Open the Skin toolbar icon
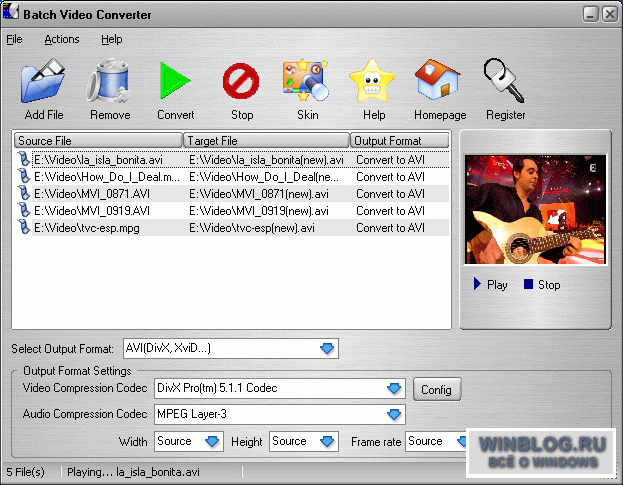 306,80
